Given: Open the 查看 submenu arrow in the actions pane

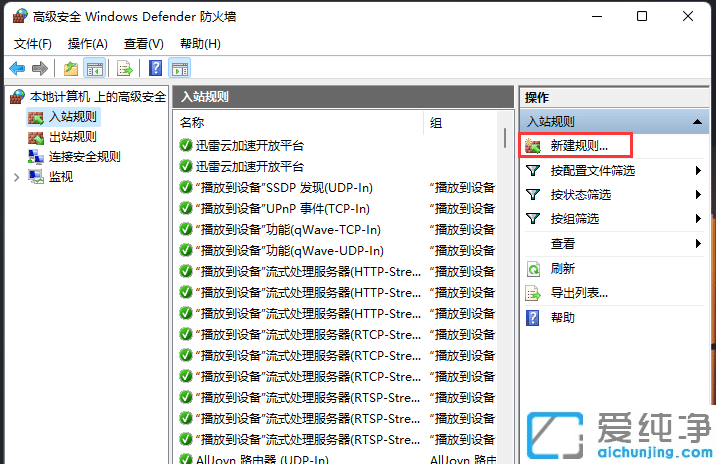Looking at the screenshot, I should (698, 244).
